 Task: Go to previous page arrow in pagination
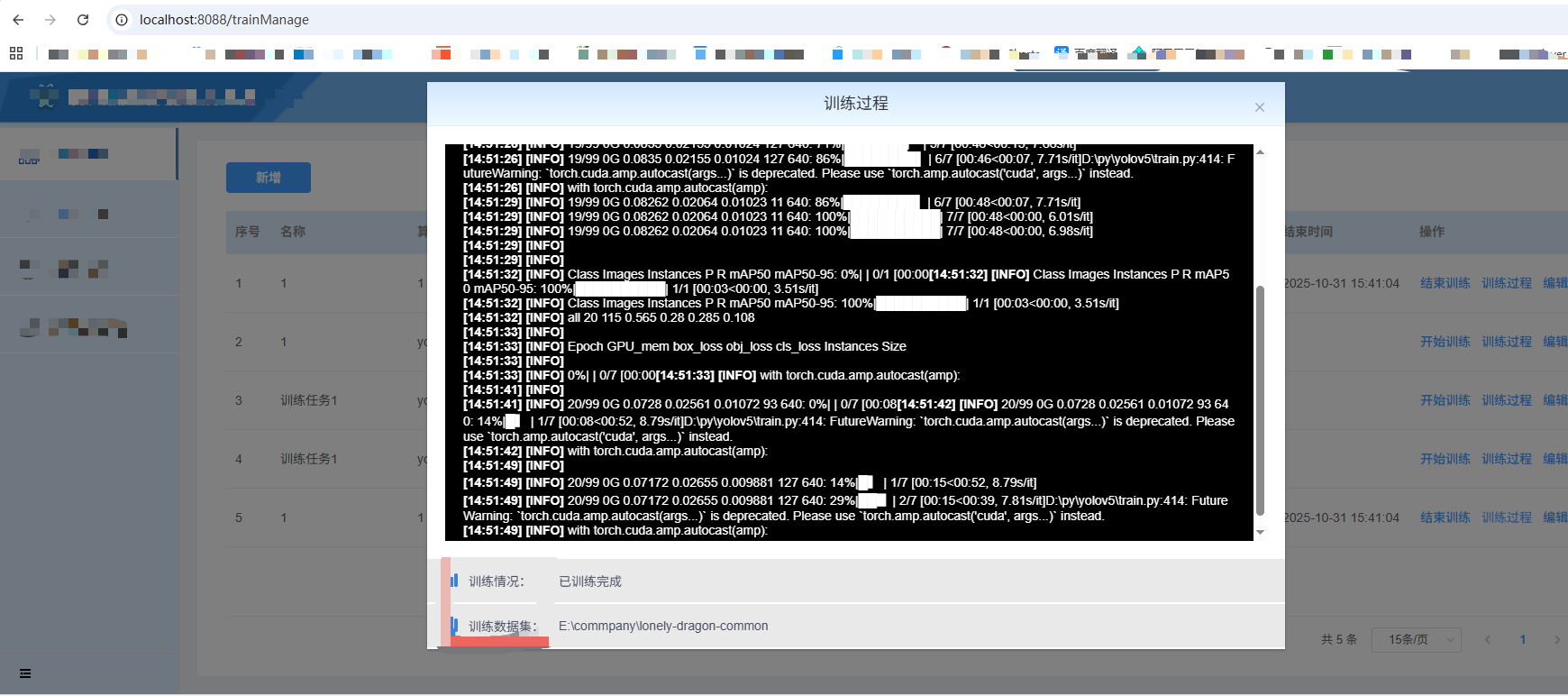[1487, 639]
